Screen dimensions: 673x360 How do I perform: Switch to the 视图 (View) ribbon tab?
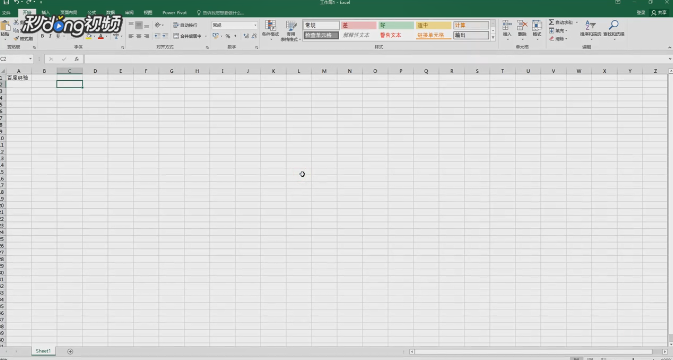148,12
